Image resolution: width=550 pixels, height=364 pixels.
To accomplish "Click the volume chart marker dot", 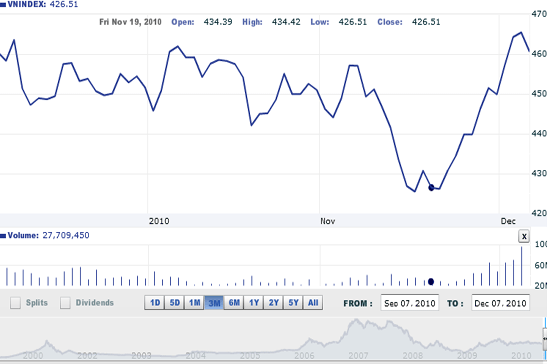I will pyautogui.click(x=431, y=282).
